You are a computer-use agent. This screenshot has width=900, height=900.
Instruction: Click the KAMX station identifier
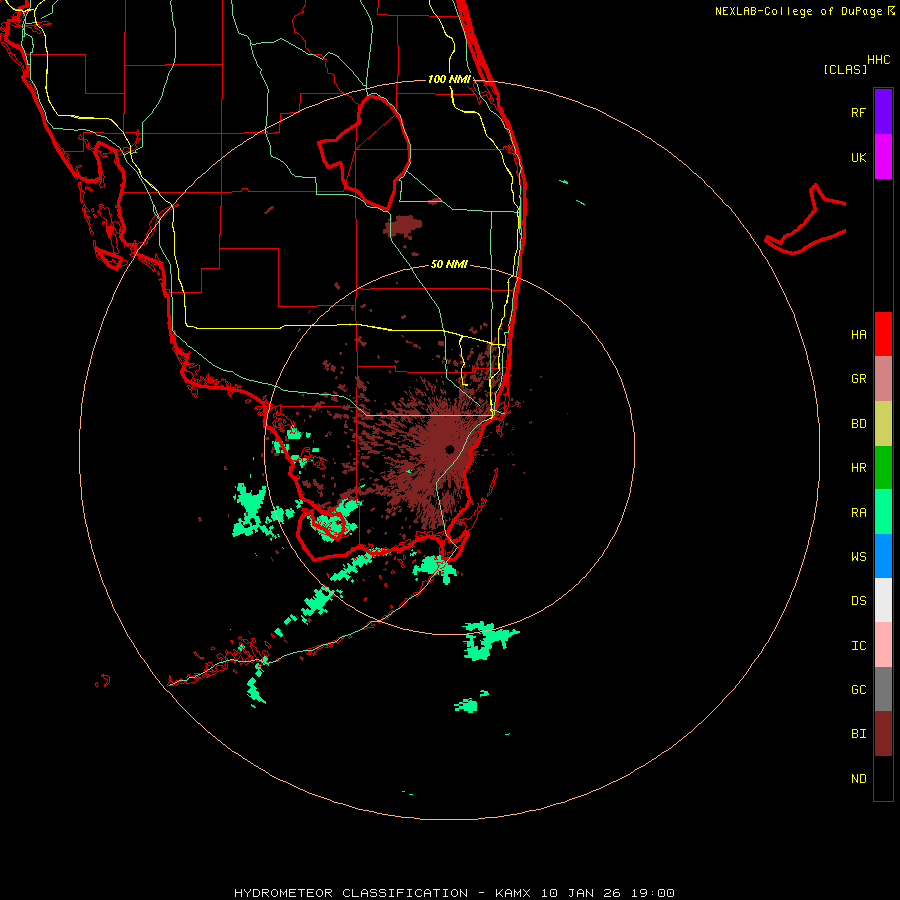point(513,893)
